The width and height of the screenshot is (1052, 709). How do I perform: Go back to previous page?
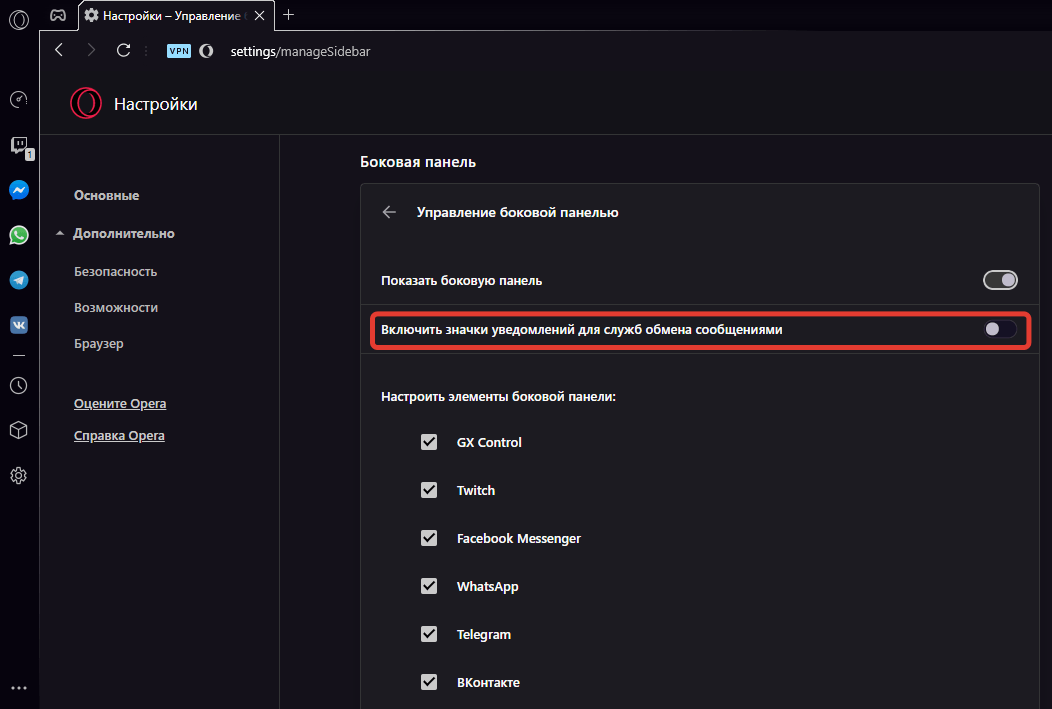pos(59,50)
